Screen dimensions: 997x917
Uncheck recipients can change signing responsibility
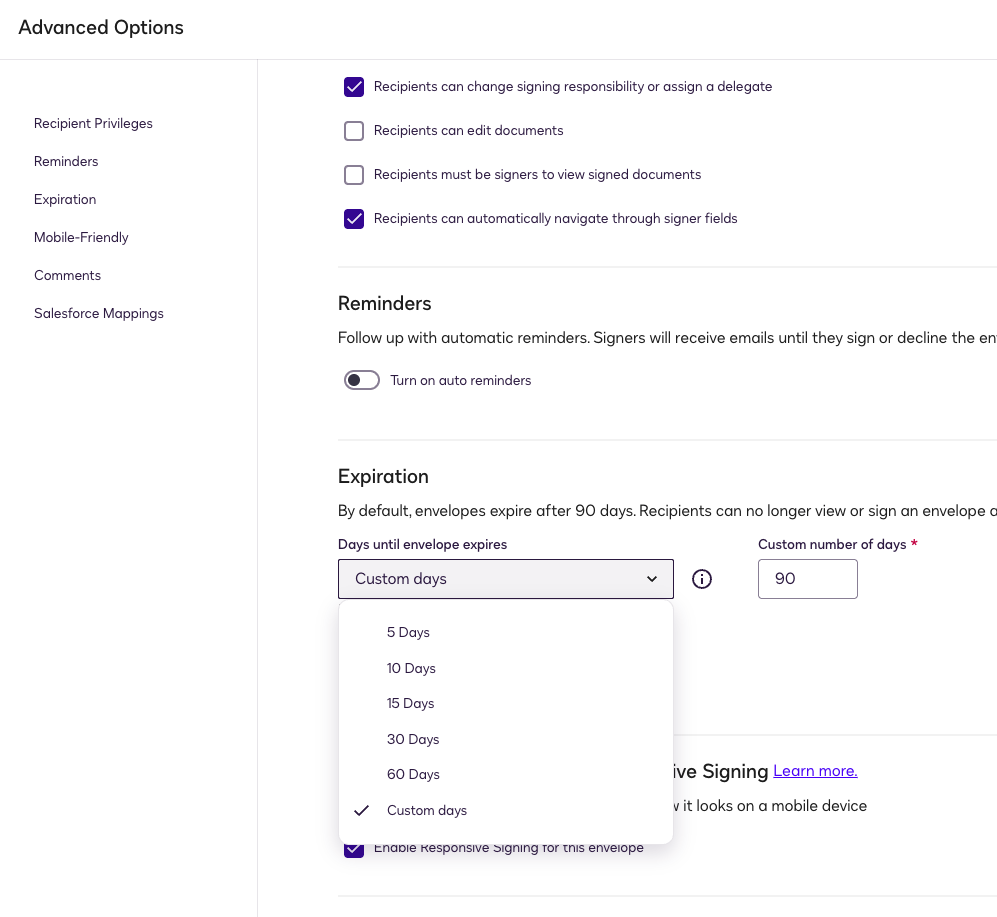pyautogui.click(x=354, y=86)
